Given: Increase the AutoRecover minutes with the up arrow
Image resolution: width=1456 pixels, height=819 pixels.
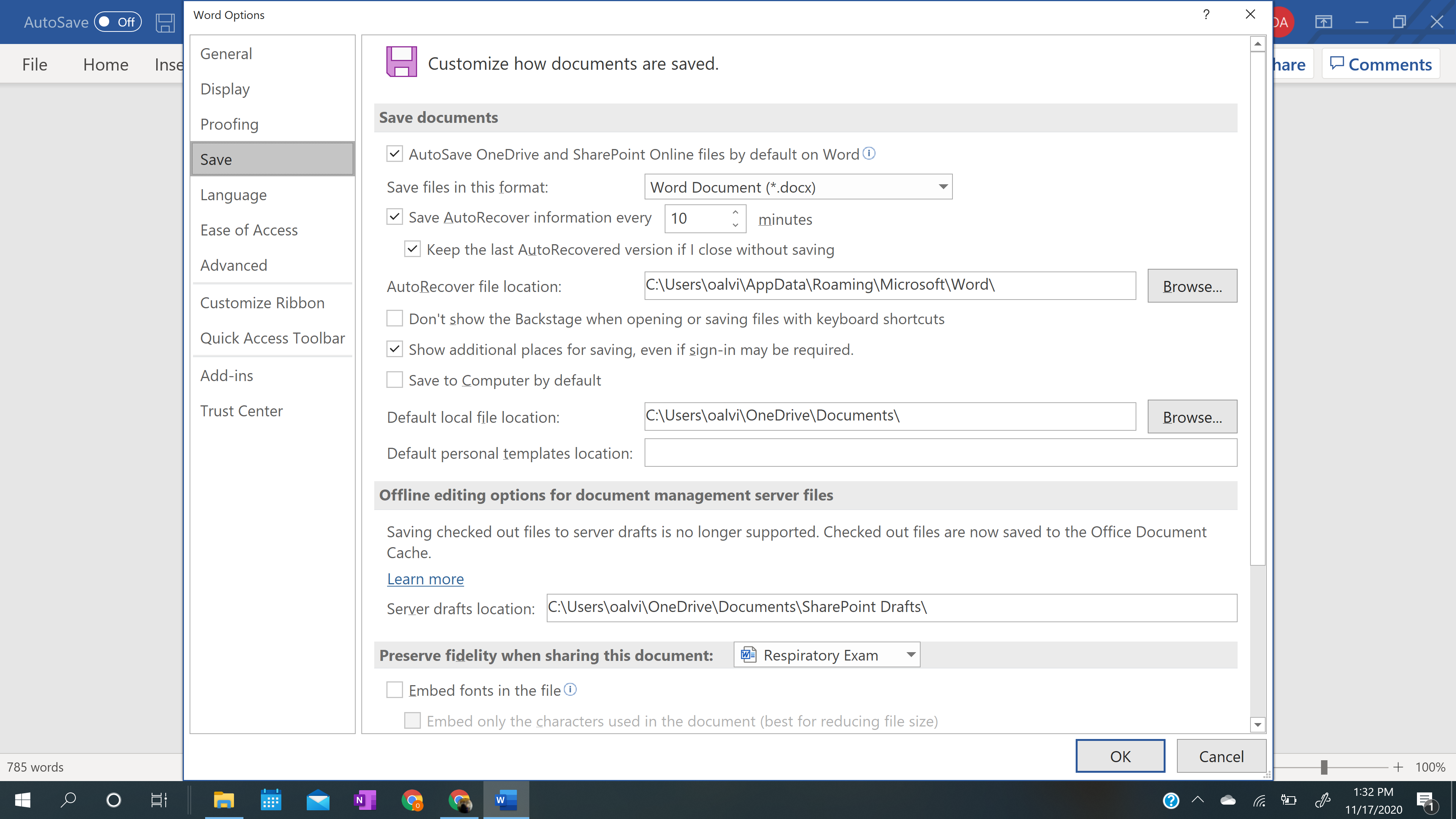Looking at the screenshot, I should 735,212.
